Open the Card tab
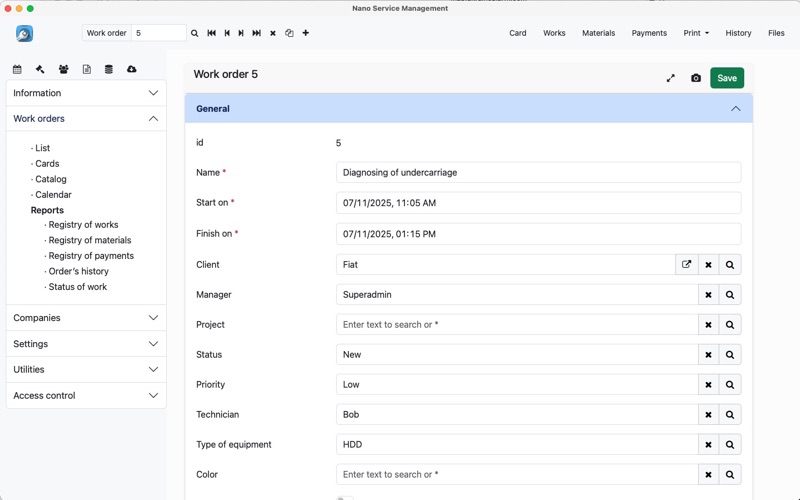Viewport: 800px width, 500px height. (517, 33)
